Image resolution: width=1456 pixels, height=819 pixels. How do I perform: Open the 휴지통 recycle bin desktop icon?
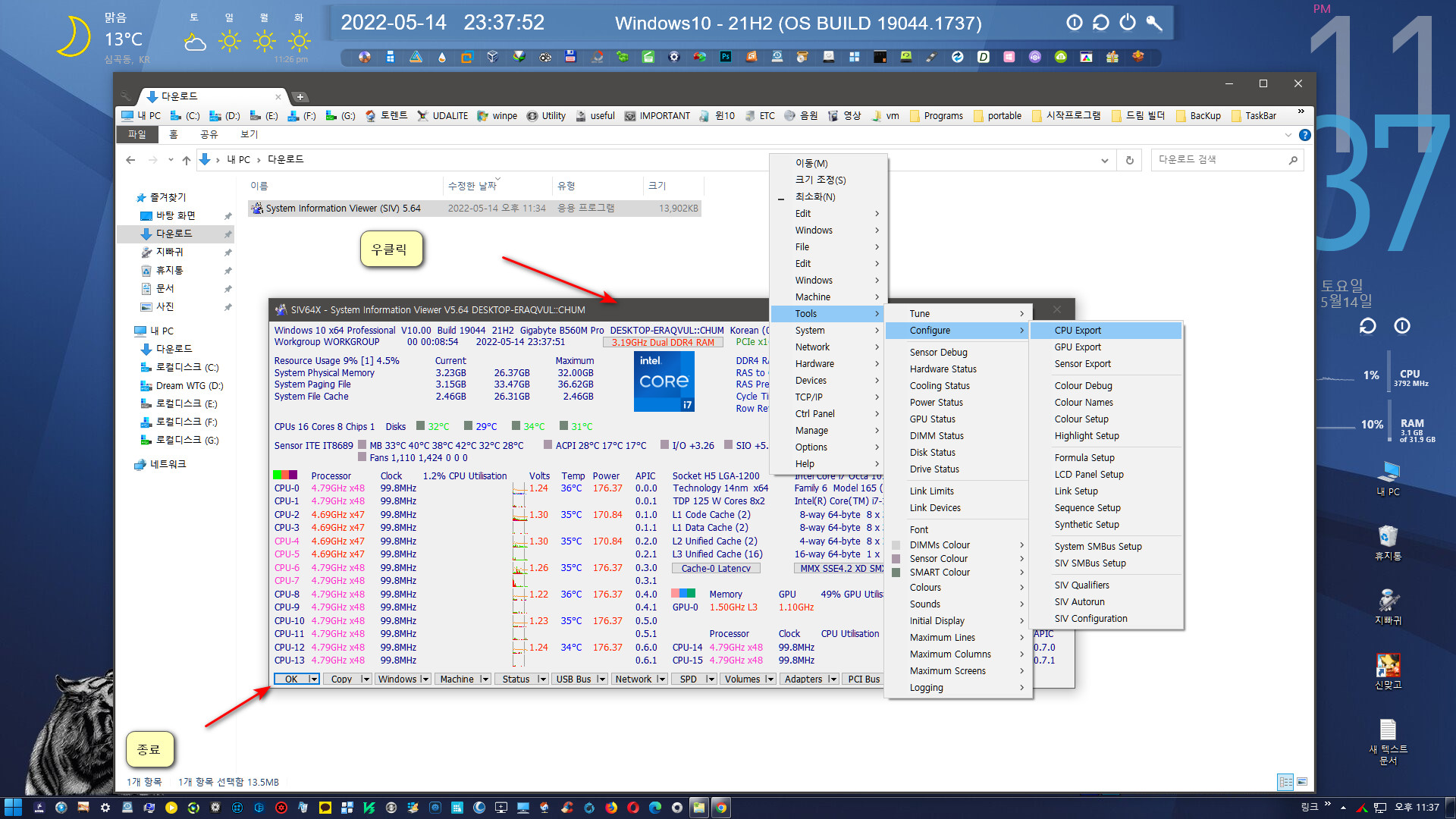tap(1388, 542)
